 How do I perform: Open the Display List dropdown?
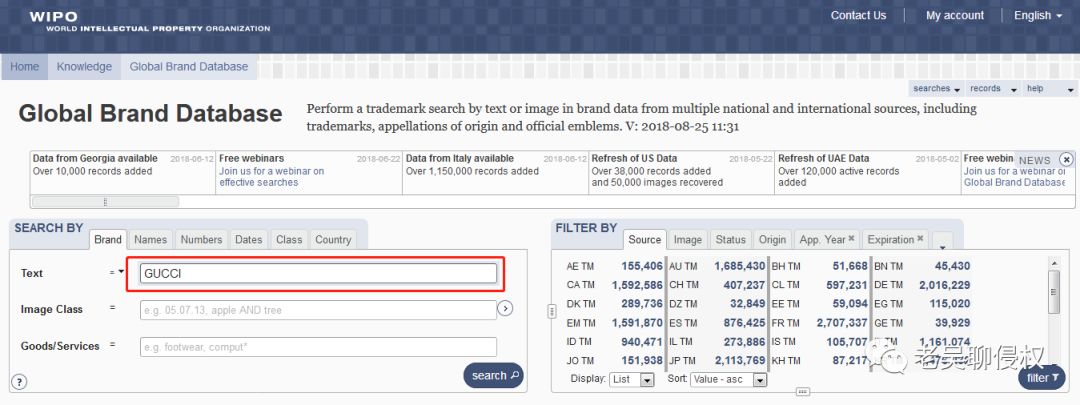click(632, 380)
